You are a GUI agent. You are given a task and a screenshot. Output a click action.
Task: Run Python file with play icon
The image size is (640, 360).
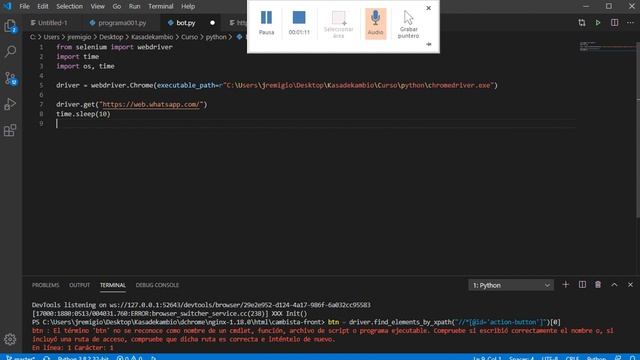tap(598, 23)
